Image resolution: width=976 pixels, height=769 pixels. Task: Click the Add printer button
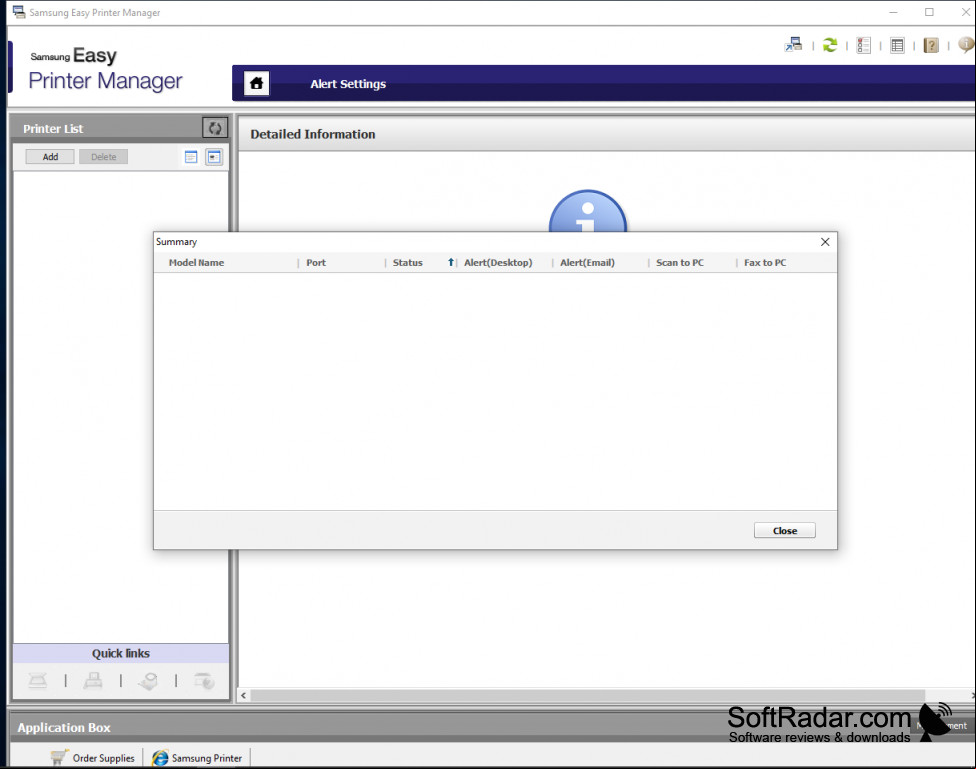(x=50, y=157)
